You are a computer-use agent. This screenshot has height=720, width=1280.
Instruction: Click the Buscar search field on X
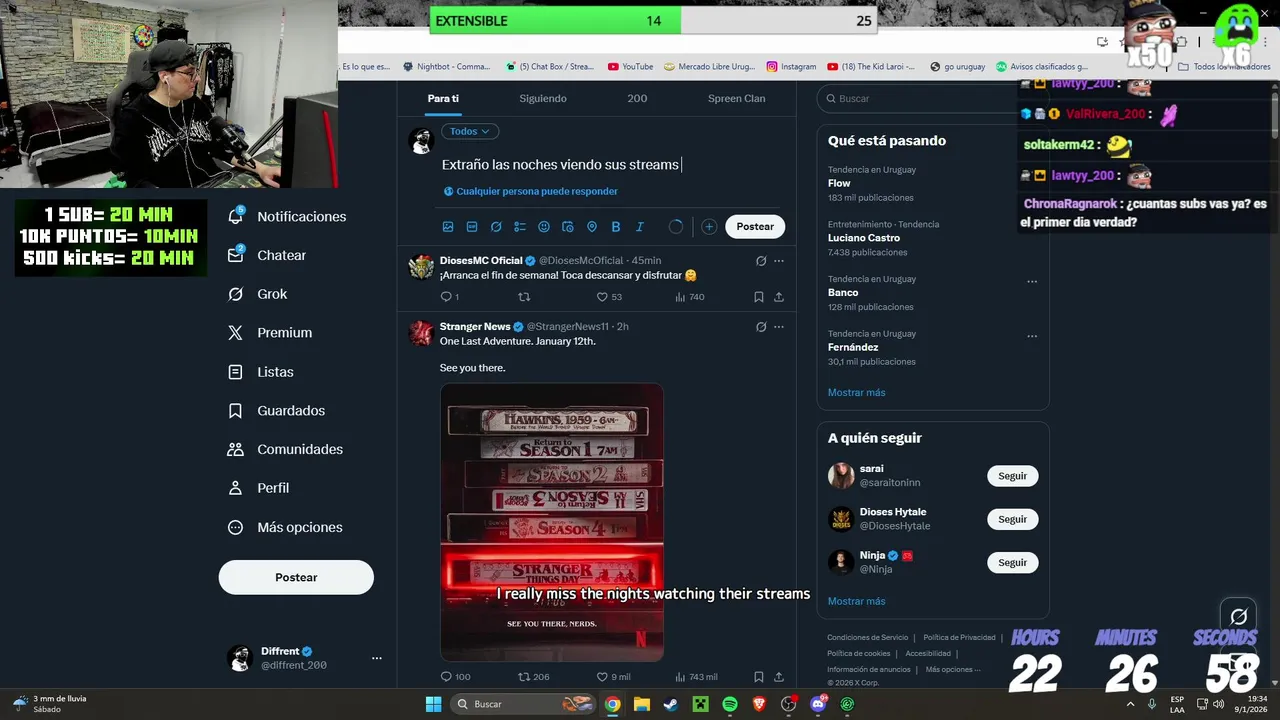click(932, 99)
